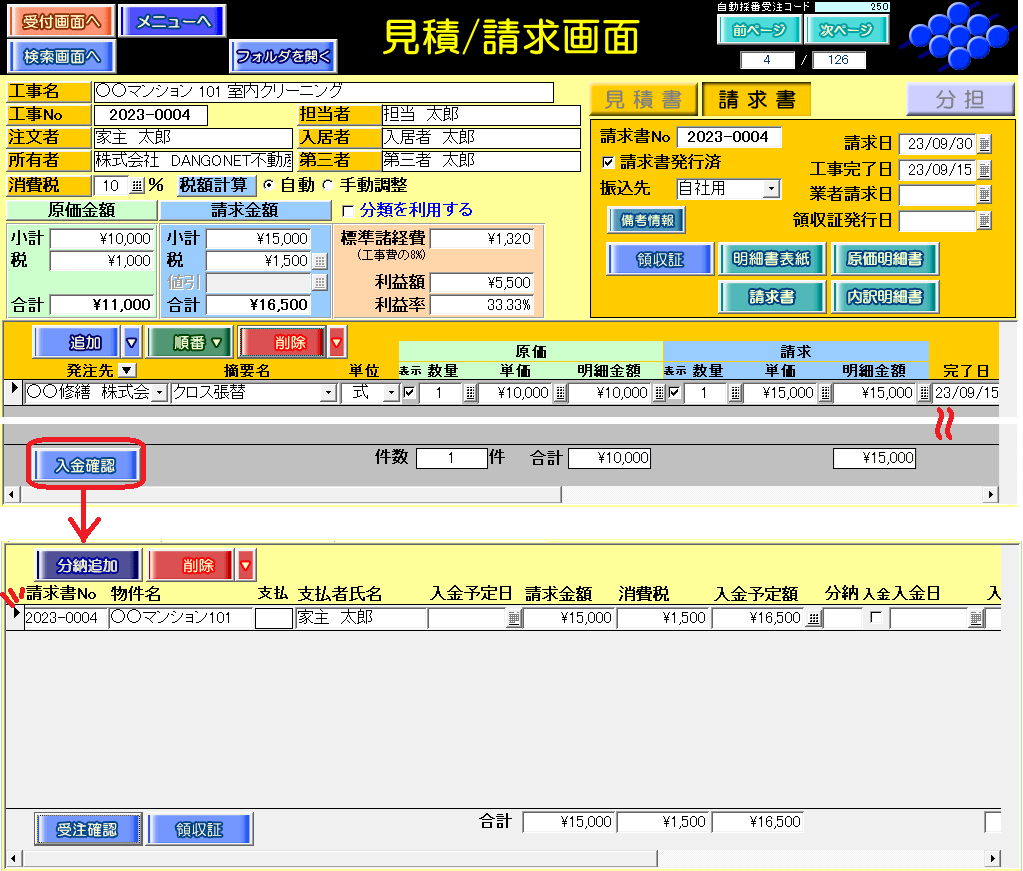The image size is (1023, 871).
Task: Expand the 振込先 自社用 dropdown
Action: pos(771,189)
